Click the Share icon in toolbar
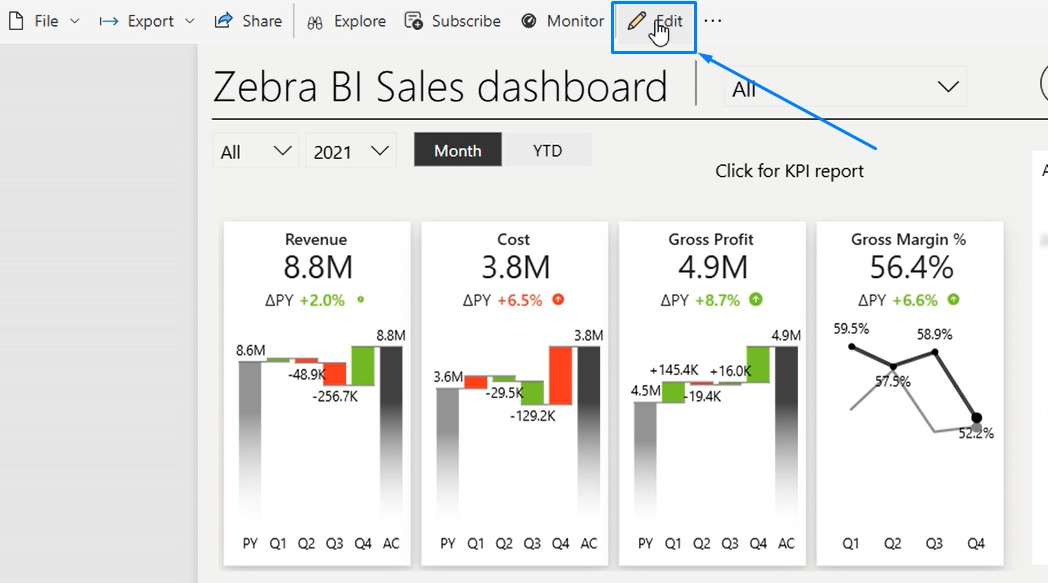This screenshot has height=583, width=1048. (x=224, y=21)
